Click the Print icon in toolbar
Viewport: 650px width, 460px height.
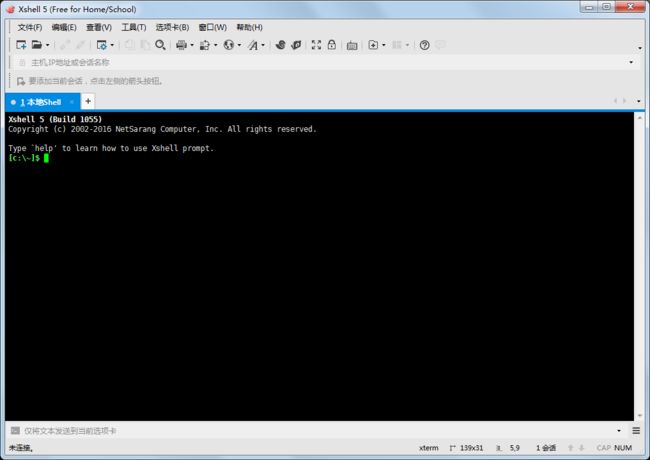click(181, 45)
